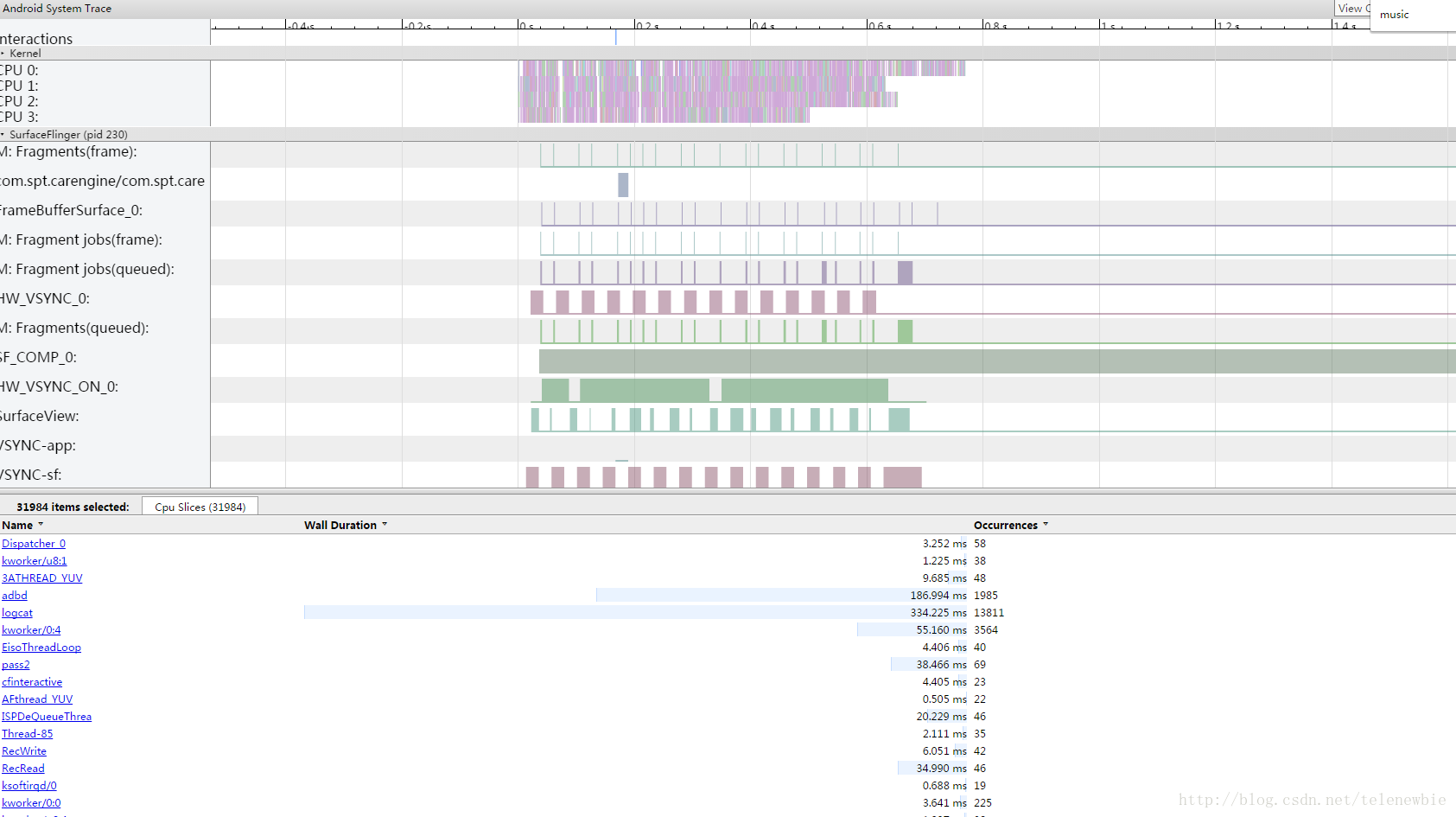This screenshot has height=817, width=1456.
Task: Select the wide last Fragments(queued) slice
Action: pyautogui.click(x=905, y=331)
